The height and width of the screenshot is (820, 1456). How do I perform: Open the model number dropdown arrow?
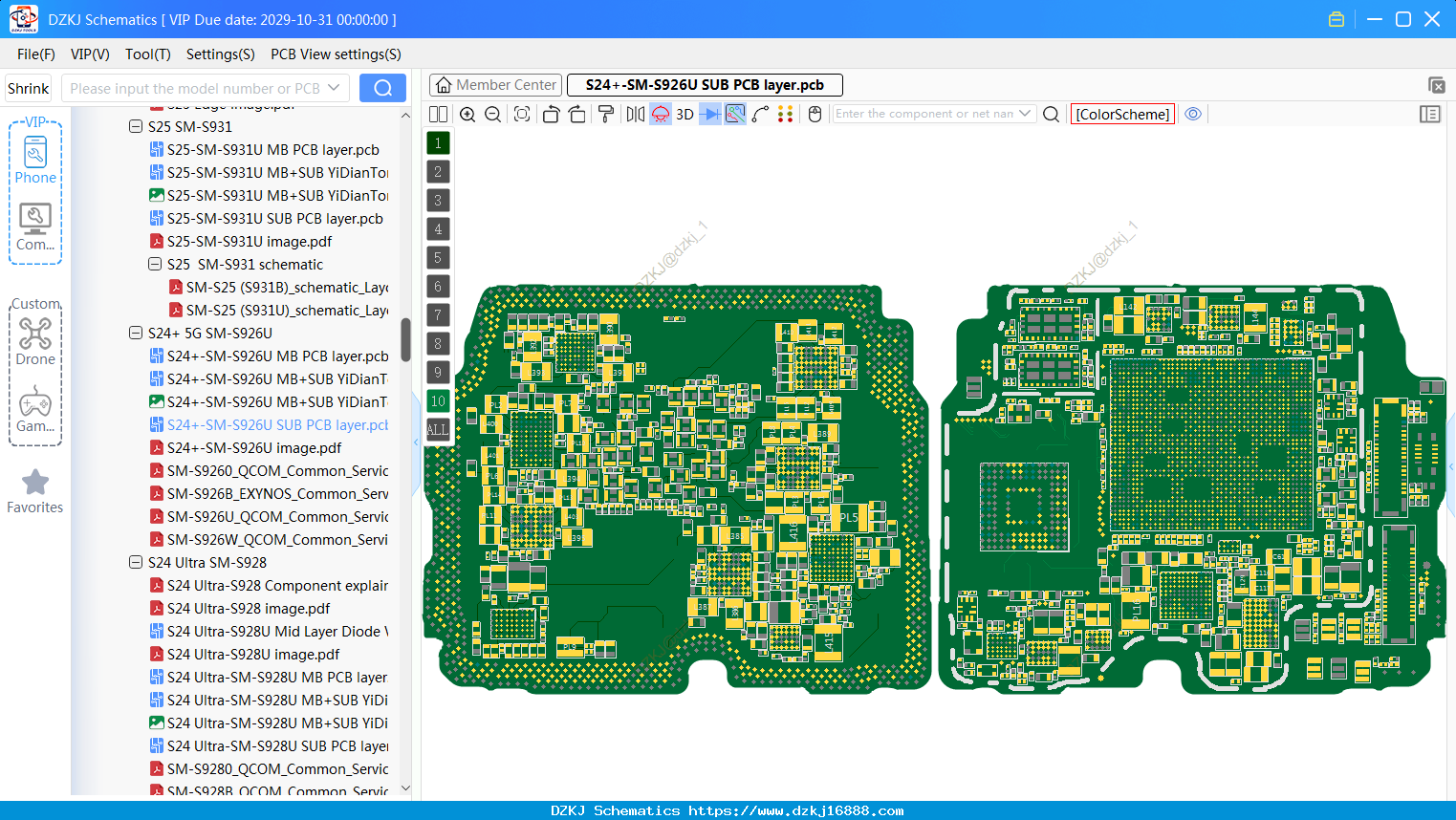pyautogui.click(x=334, y=88)
